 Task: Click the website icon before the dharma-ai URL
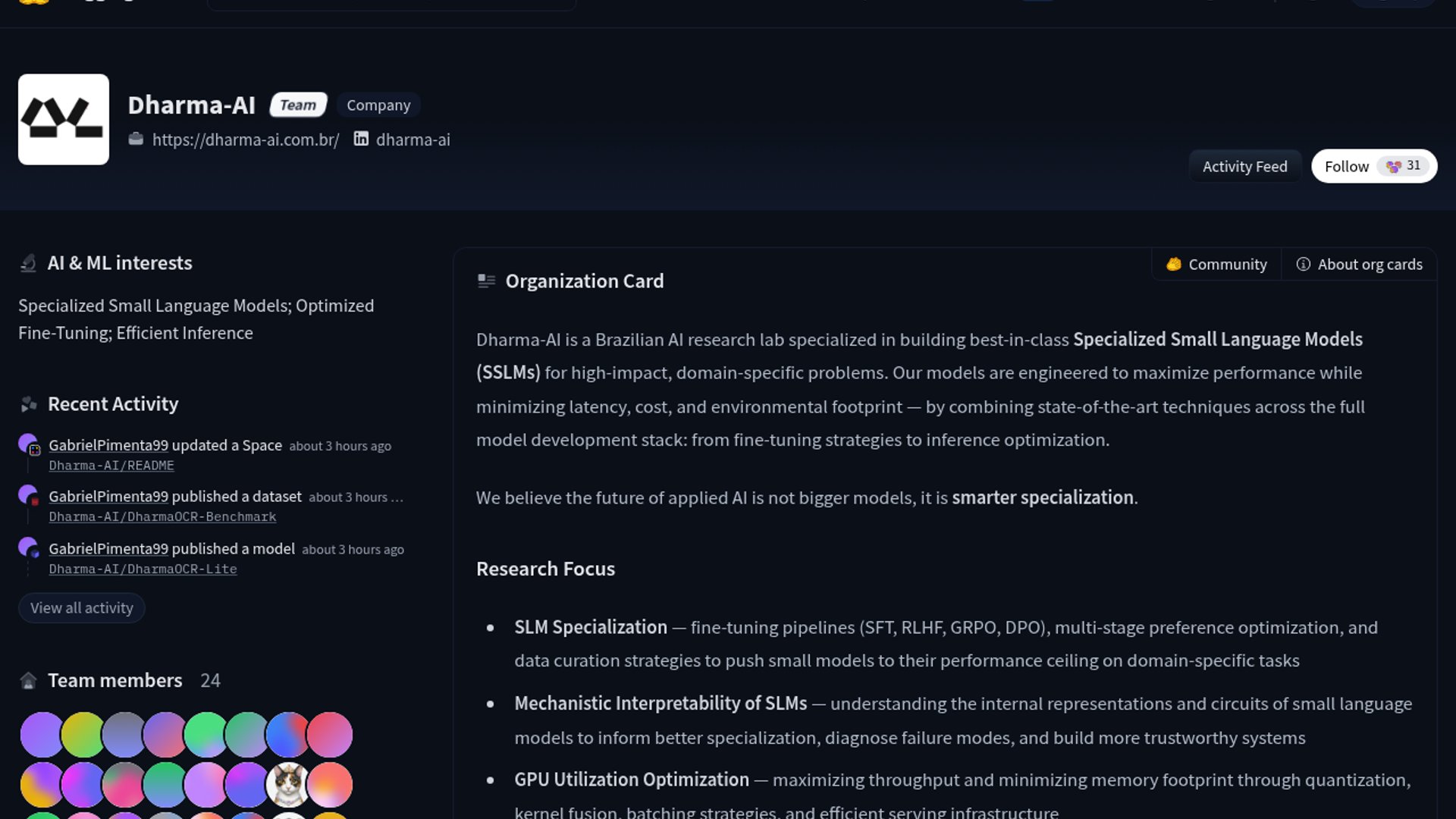point(136,139)
